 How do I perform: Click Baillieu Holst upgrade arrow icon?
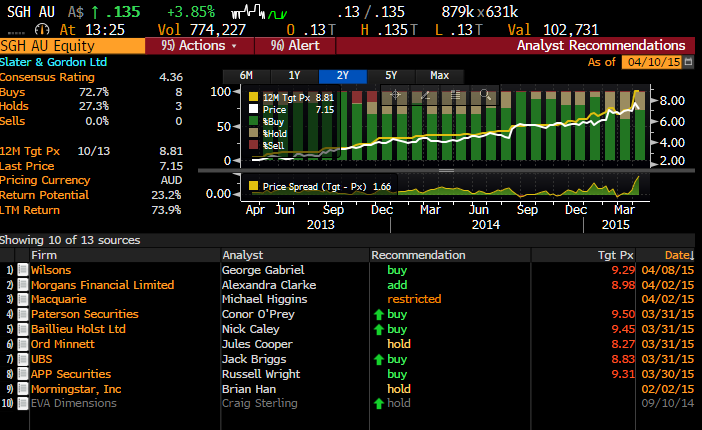pyautogui.click(x=379, y=329)
